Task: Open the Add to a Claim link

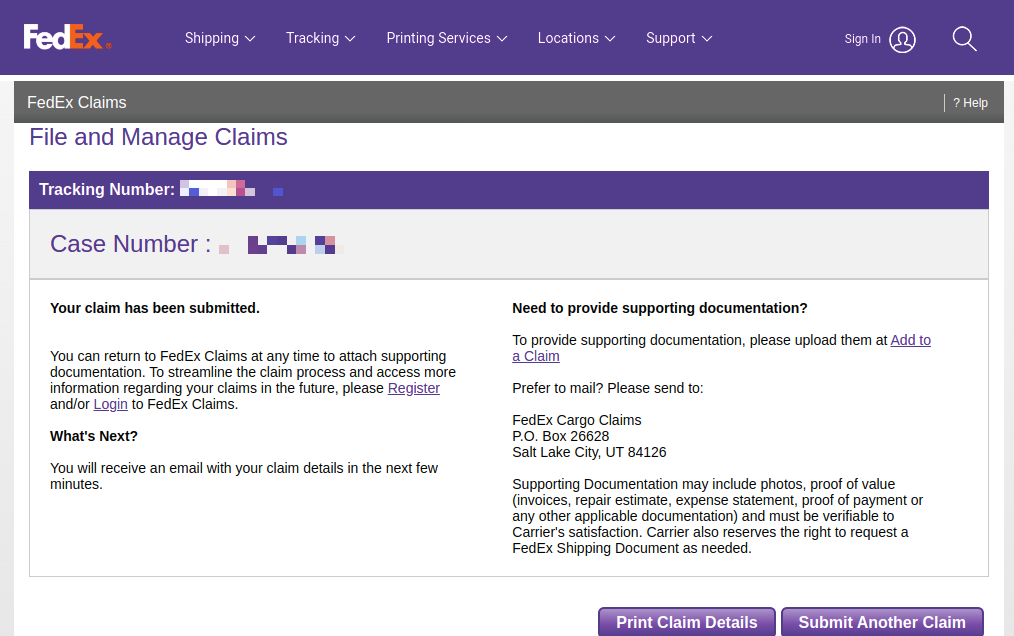Action: 910,340
